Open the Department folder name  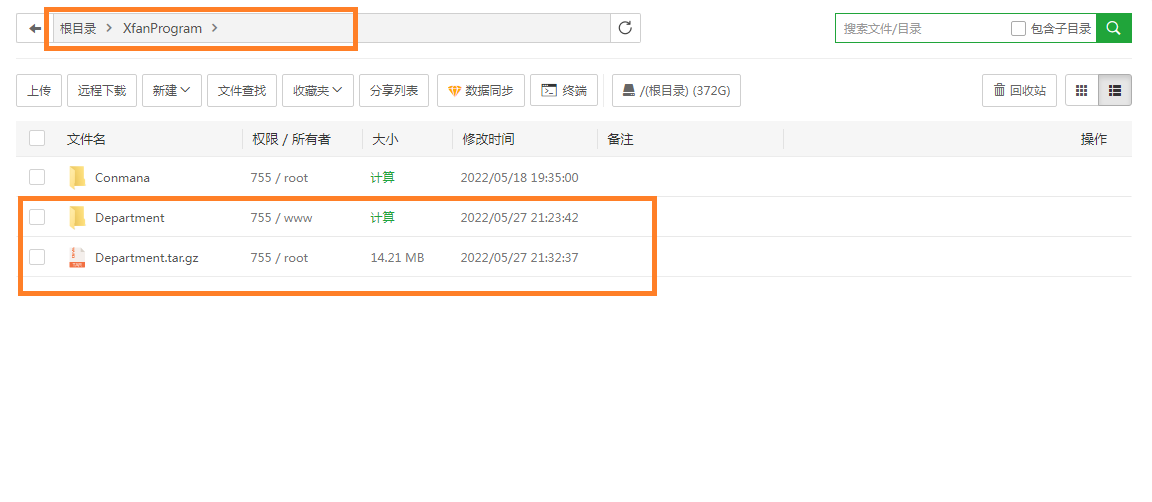(129, 218)
